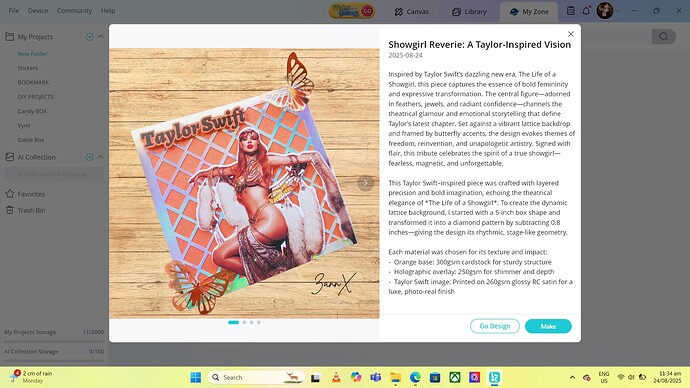Switch to the Canvas tab
This screenshot has width=690, height=388.
(411, 12)
